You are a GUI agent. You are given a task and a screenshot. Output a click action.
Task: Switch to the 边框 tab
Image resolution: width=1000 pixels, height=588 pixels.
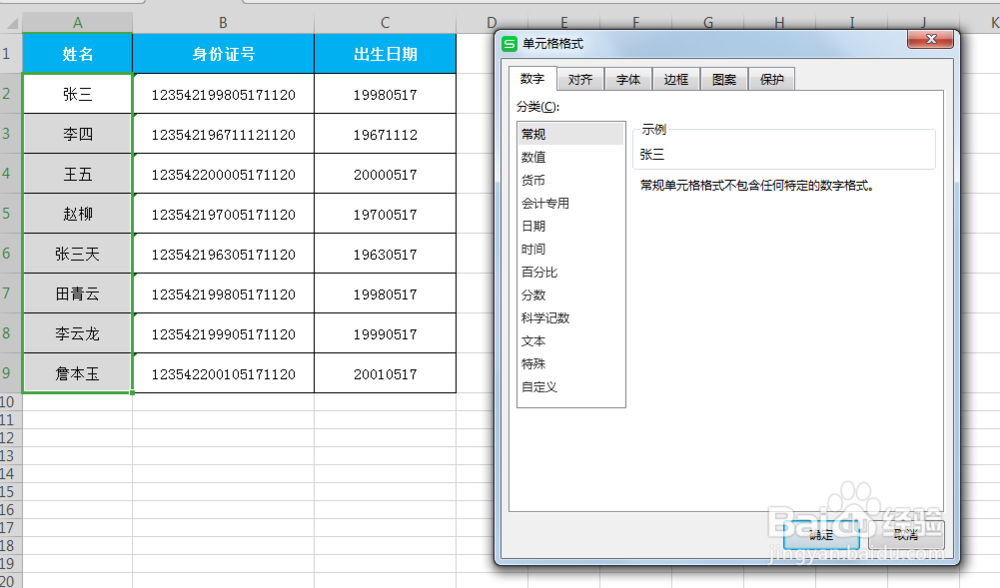(x=676, y=79)
